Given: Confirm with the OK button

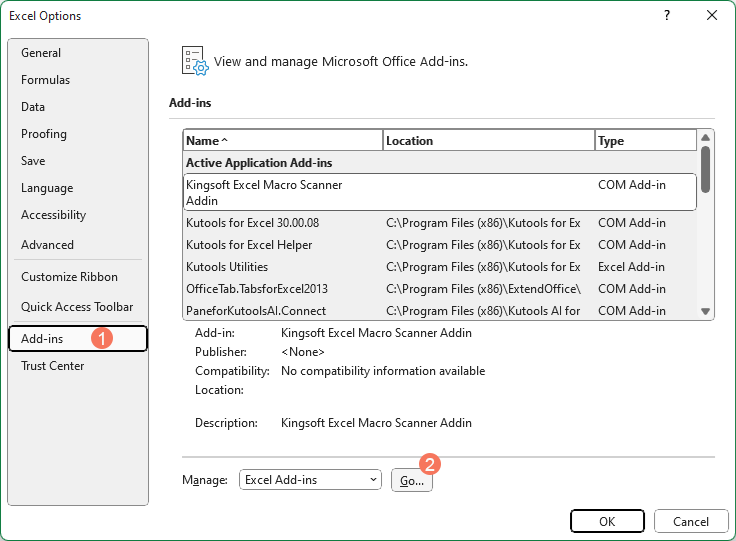Looking at the screenshot, I should (607, 521).
